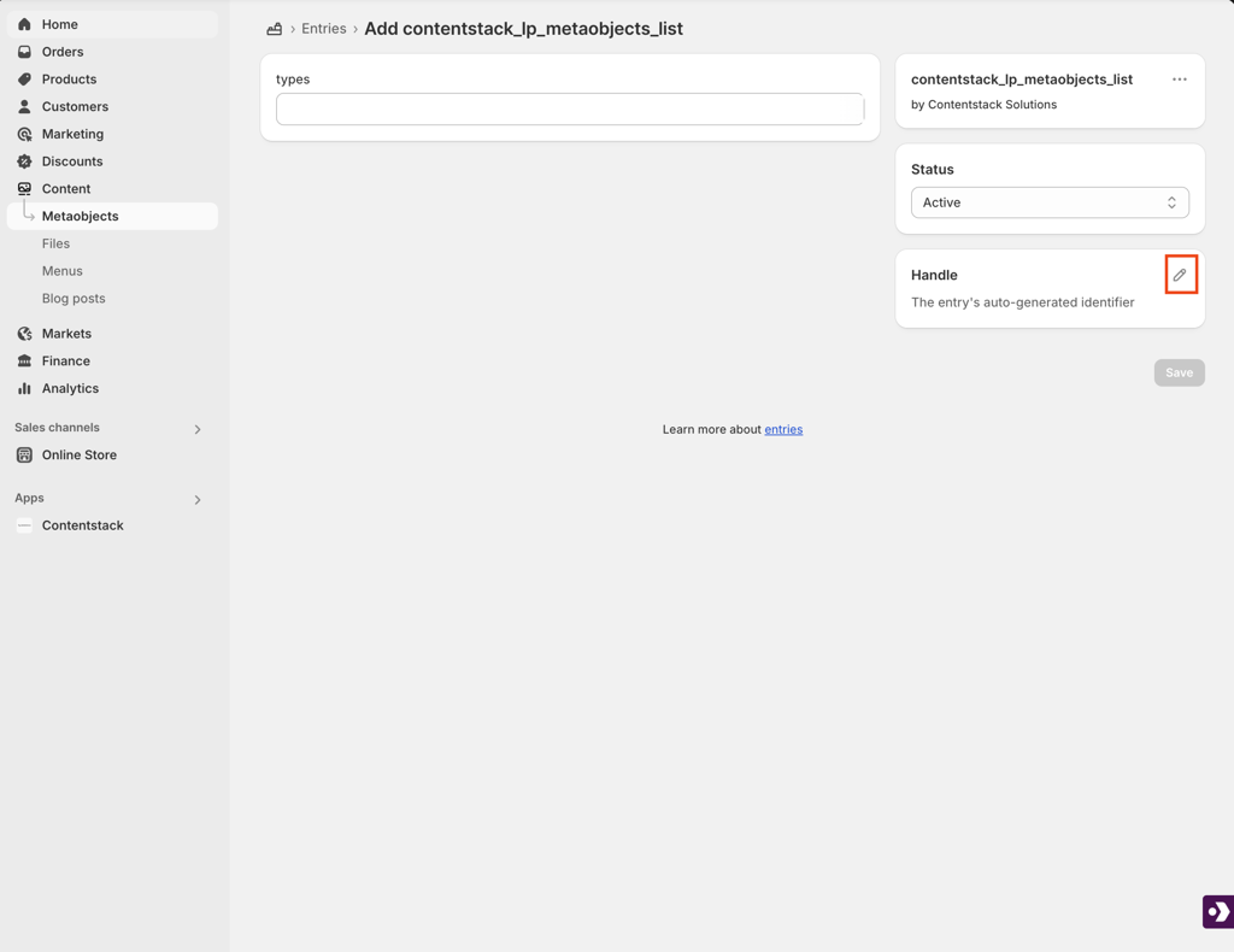Viewport: 1234px width, 952px height.
Task: Click the Marketing target icon
Action: point(24,134)
